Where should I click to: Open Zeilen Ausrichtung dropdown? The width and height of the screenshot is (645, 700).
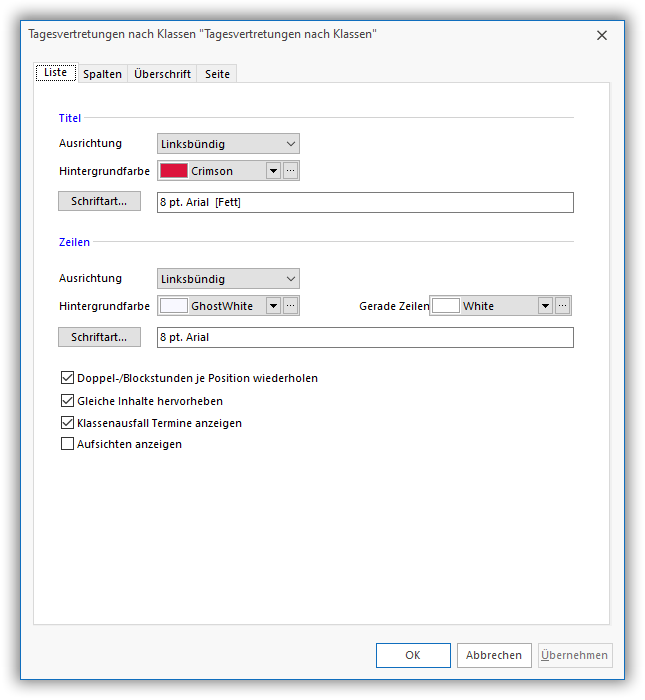pos(228,279)
